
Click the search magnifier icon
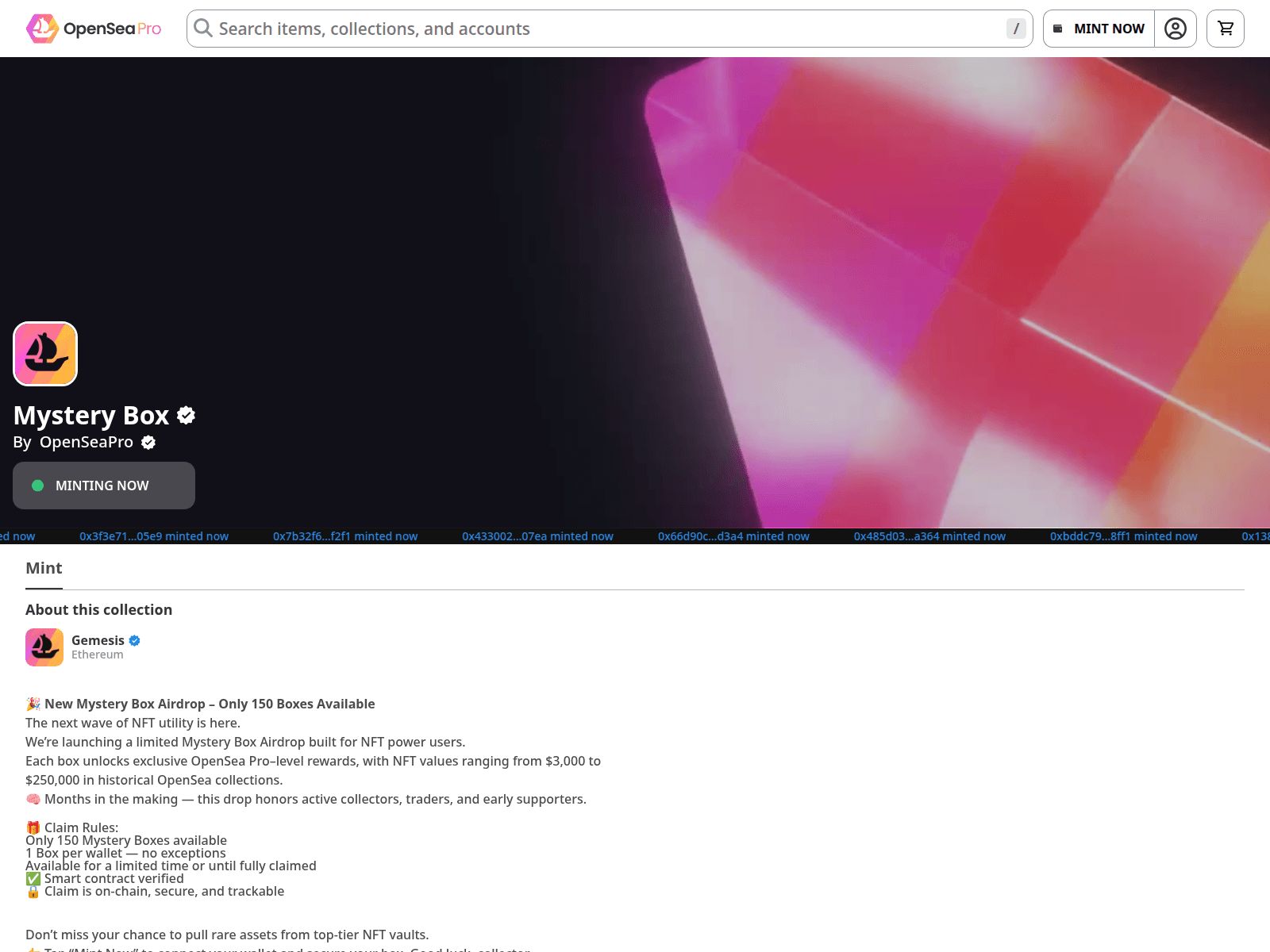click(x=203, y=29)
